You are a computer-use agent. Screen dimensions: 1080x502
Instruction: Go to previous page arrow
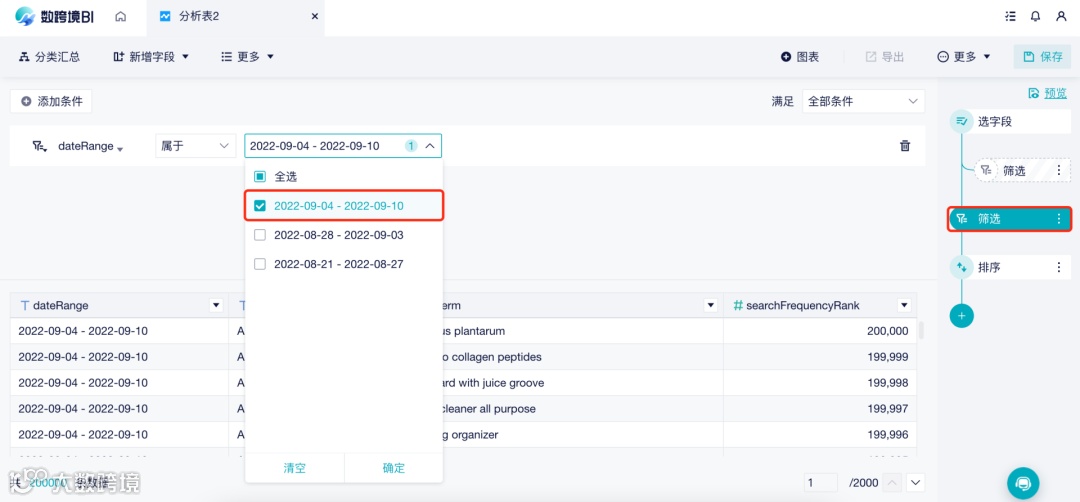pos(892,483)
